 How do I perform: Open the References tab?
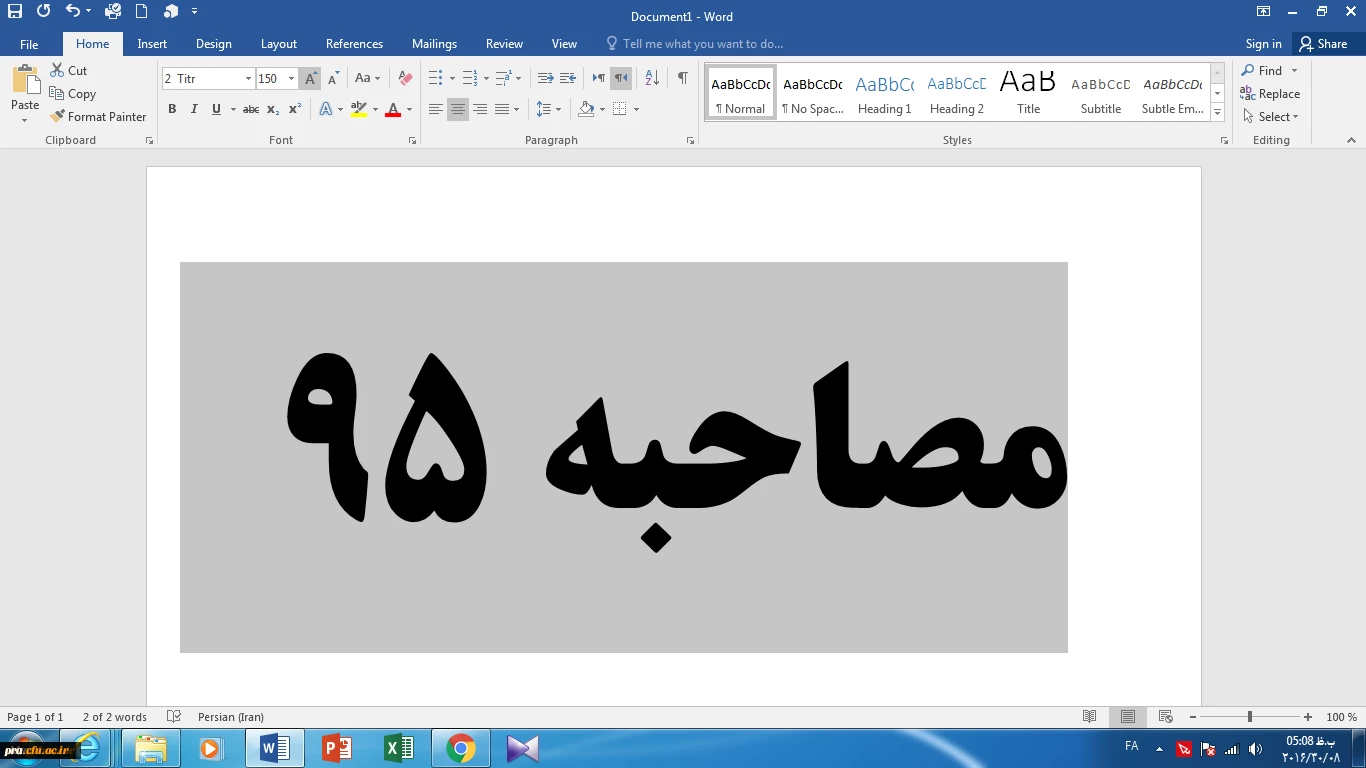[x=354, y=44]
